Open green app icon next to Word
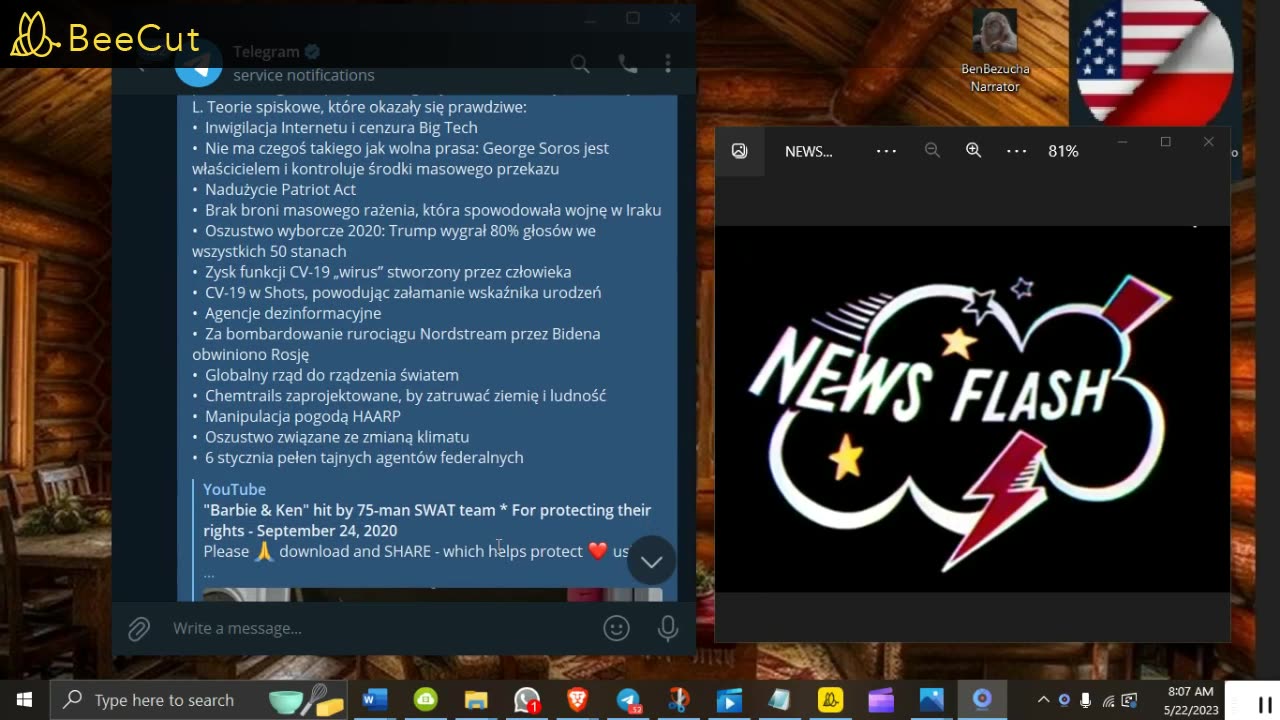 coord(426,700)
